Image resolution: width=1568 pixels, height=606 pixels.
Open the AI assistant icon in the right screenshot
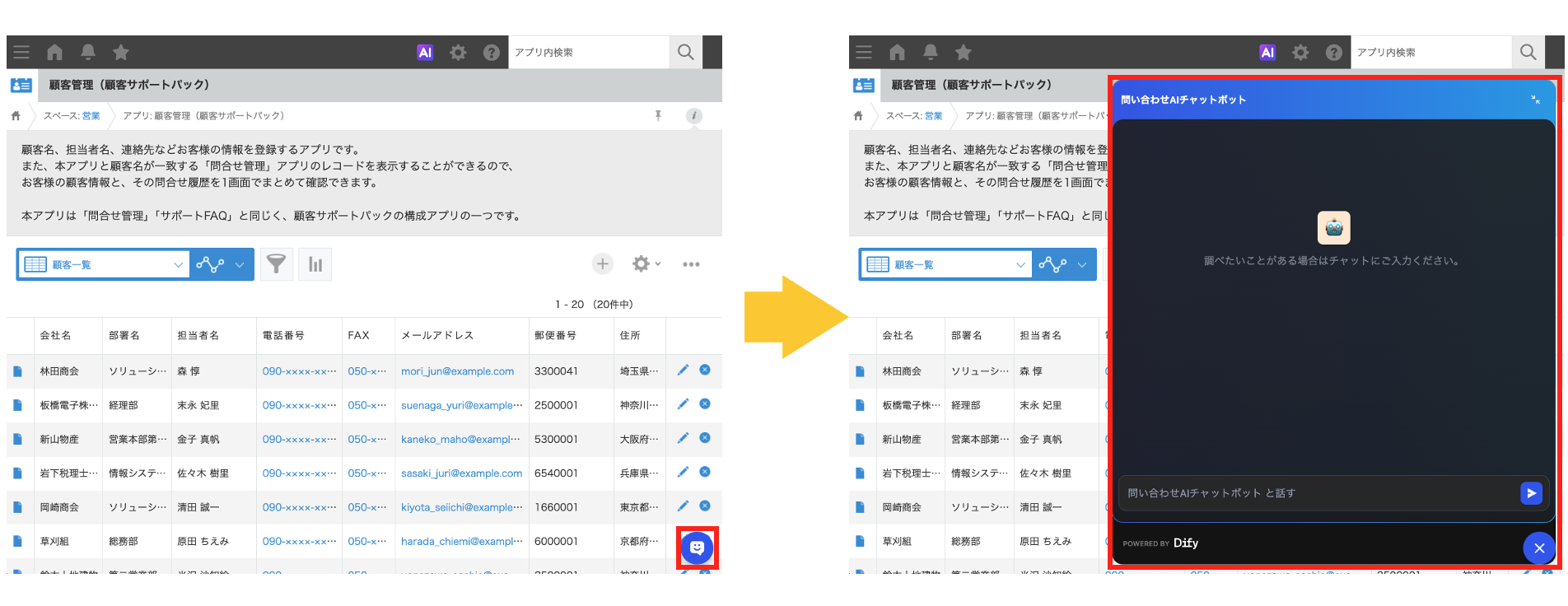(1267, 52)
